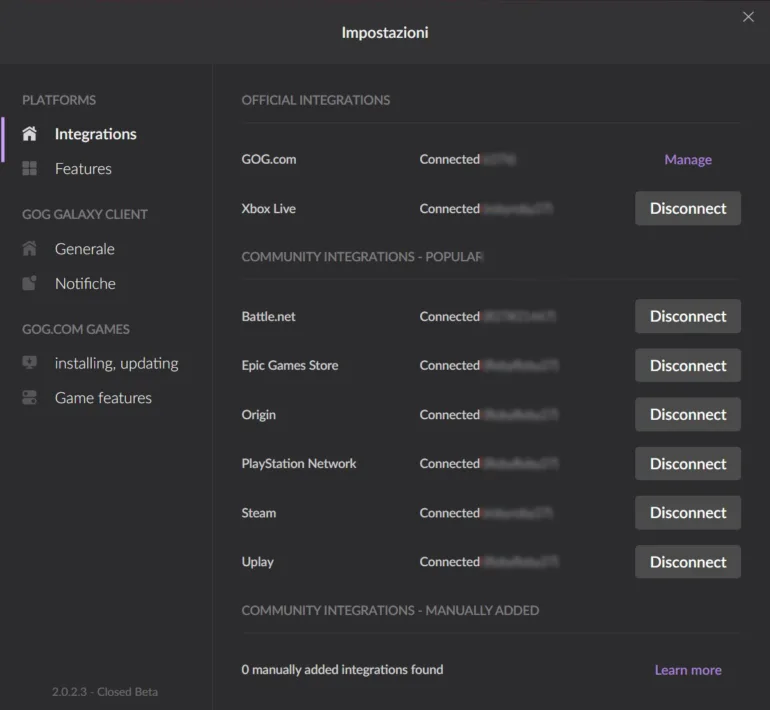The height and width of the screenshot is (710, 770).
Task: Click the Impostazioni window title
Action: coord(385,32)
